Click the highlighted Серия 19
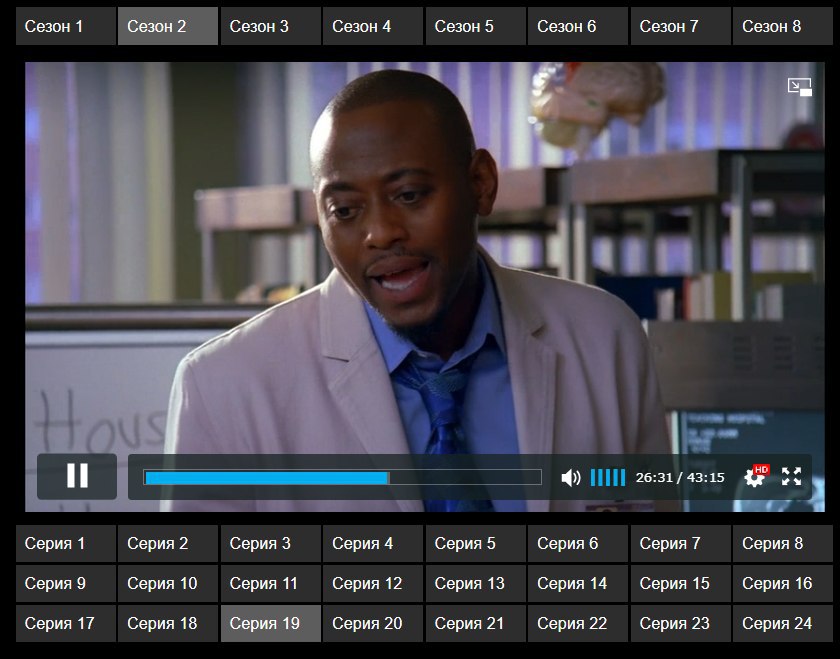Screen dimensions: 840x659 (x=271, y=624)
